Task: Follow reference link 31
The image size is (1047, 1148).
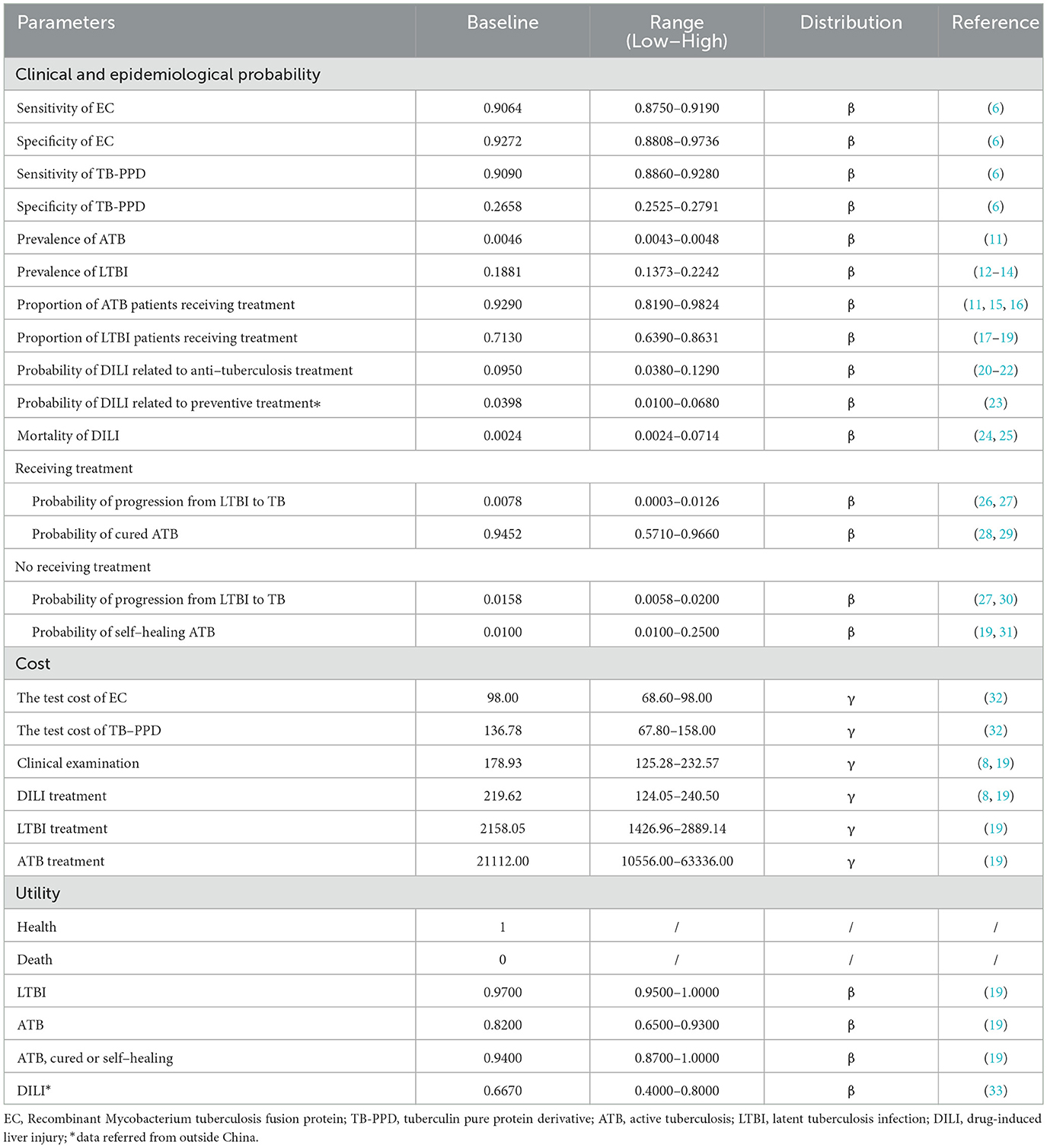Action: pos(1006,632)
